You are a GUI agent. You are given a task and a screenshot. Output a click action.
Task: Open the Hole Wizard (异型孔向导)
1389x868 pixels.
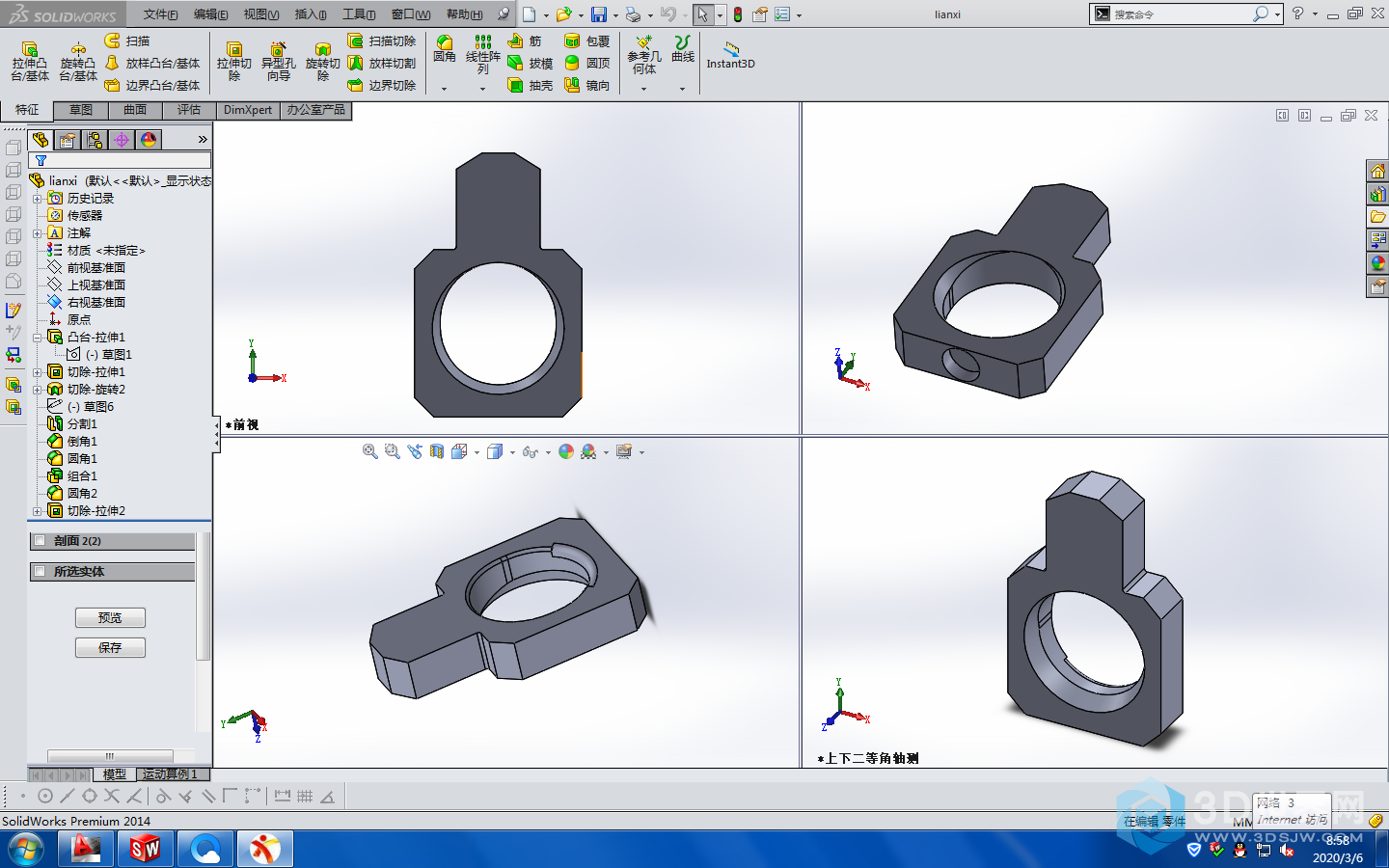(x=279, y=62)
